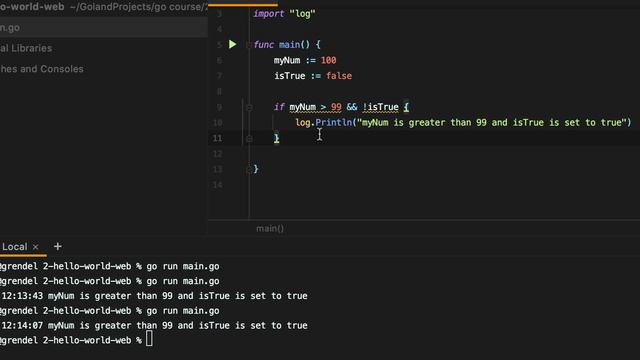The height and width of the screenshot is (360, 640).
Task: Collapse the if block fold marker on line 9
Action: click(249, 107)
